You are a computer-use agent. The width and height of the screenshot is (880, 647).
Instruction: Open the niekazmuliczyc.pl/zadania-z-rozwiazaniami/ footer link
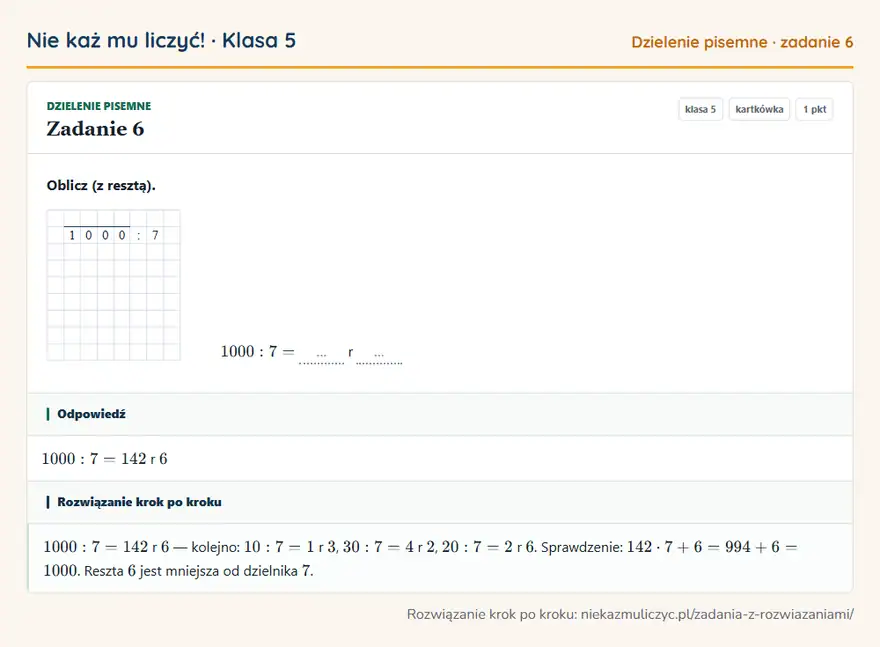[x=717, y=614]
